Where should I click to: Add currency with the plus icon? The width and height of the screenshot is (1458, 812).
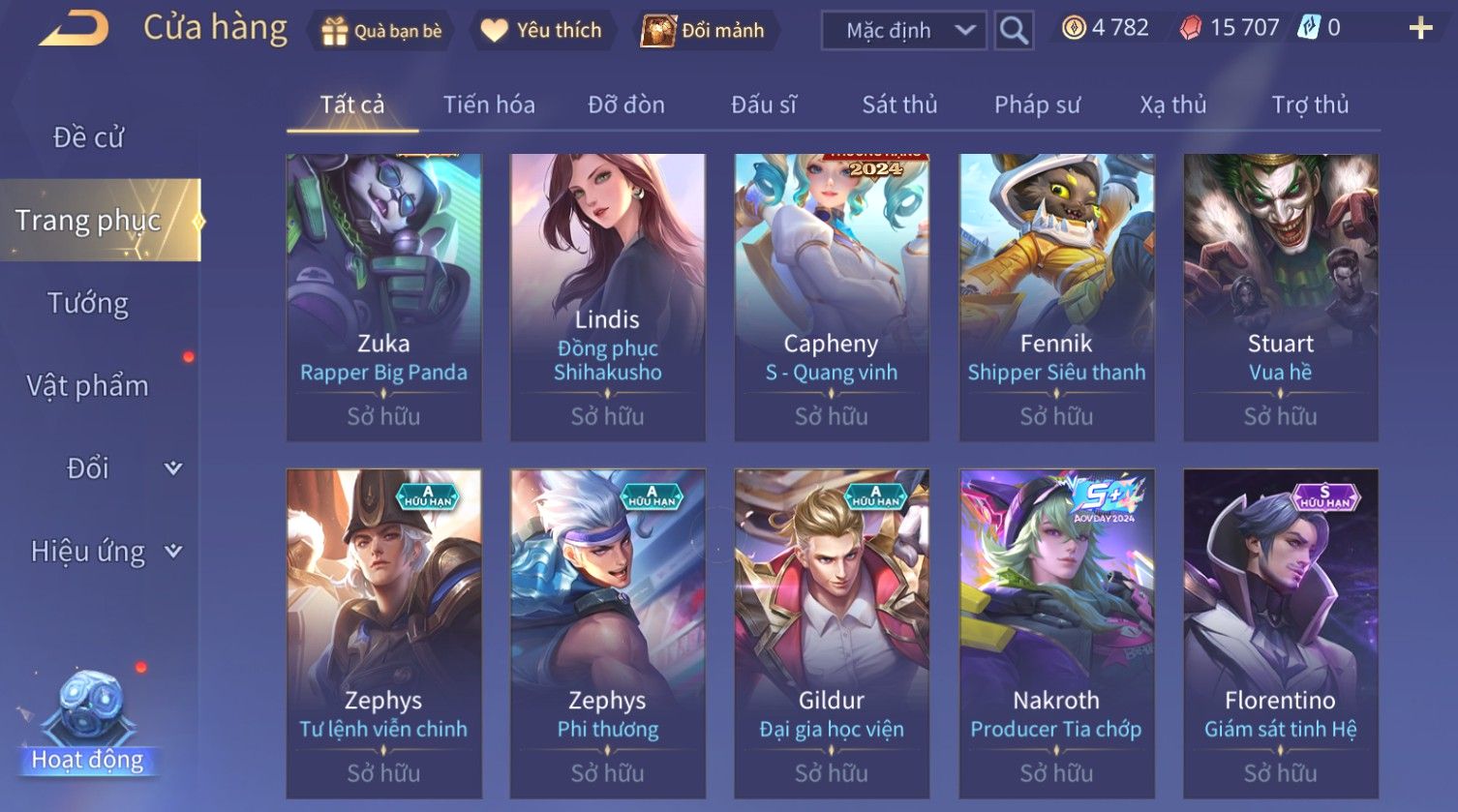(x=1420, y=28)
